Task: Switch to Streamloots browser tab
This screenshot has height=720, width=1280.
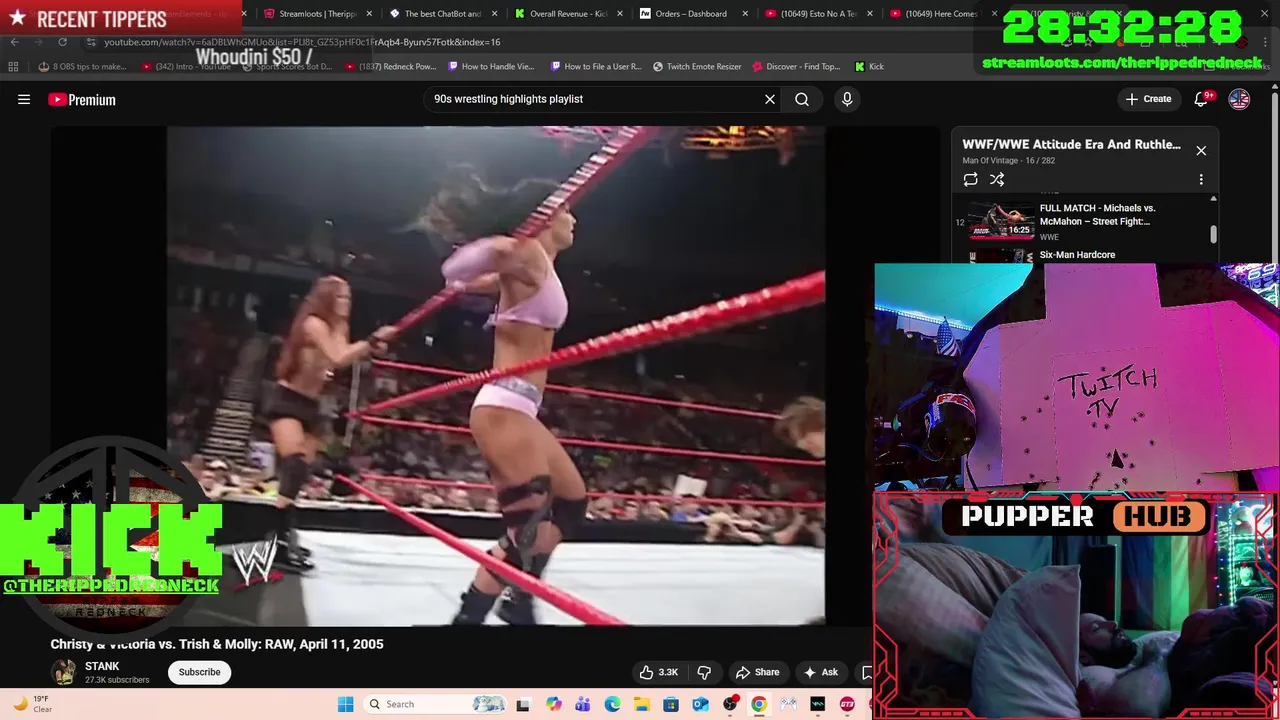Action: click(x=310, y=14)
